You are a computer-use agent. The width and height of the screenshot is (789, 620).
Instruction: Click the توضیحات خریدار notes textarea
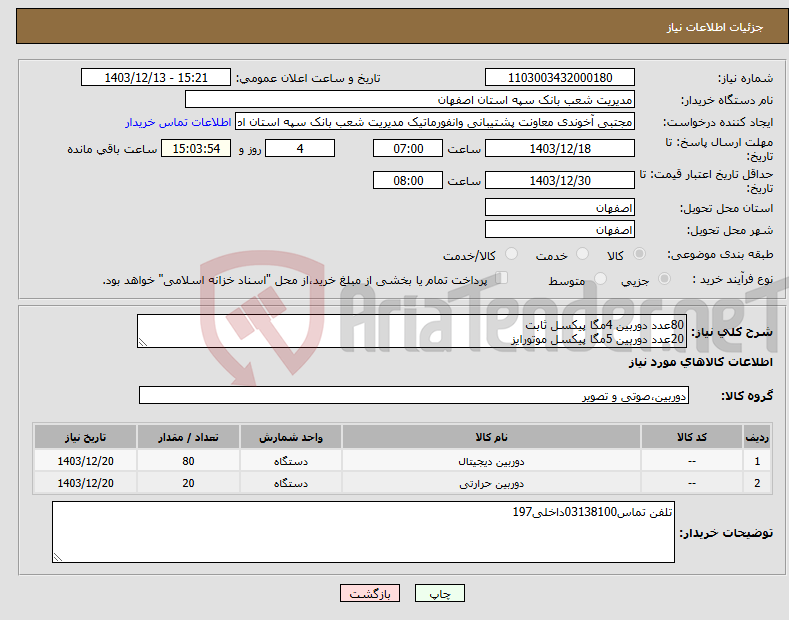(x=363, y=532)
